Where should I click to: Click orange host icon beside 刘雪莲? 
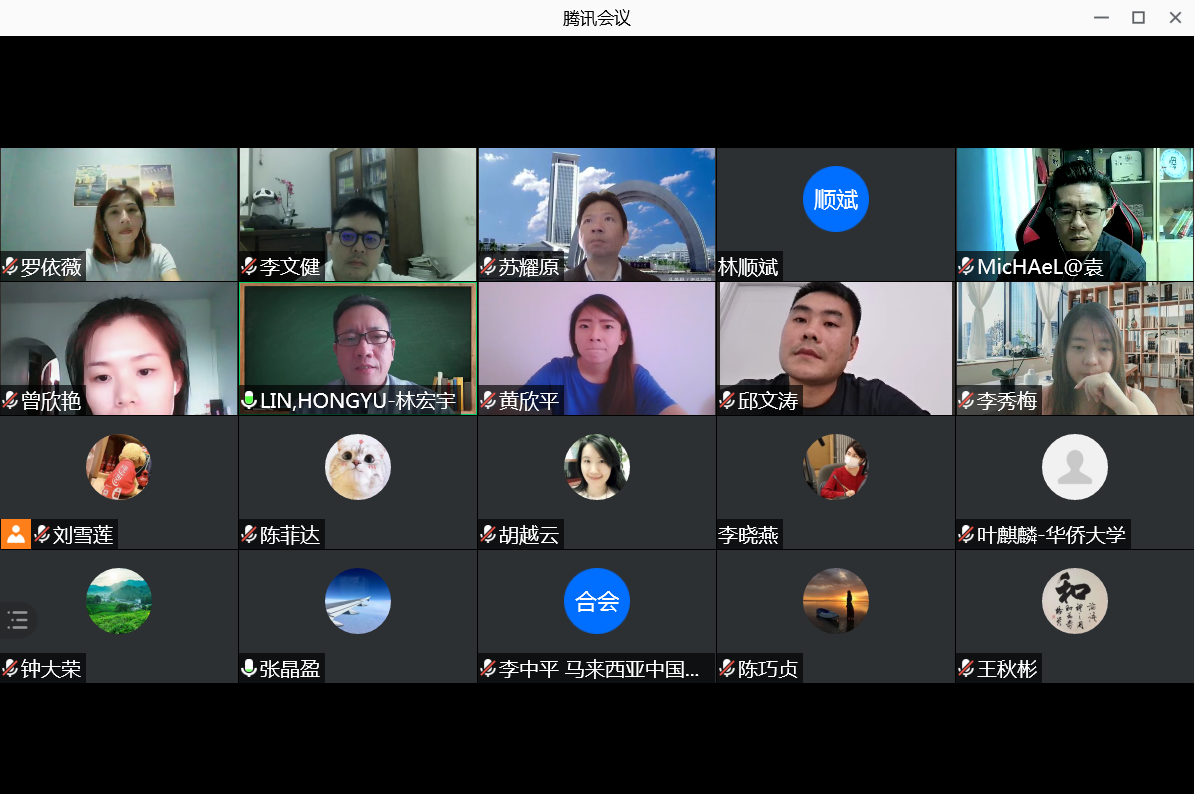(16, 534)
